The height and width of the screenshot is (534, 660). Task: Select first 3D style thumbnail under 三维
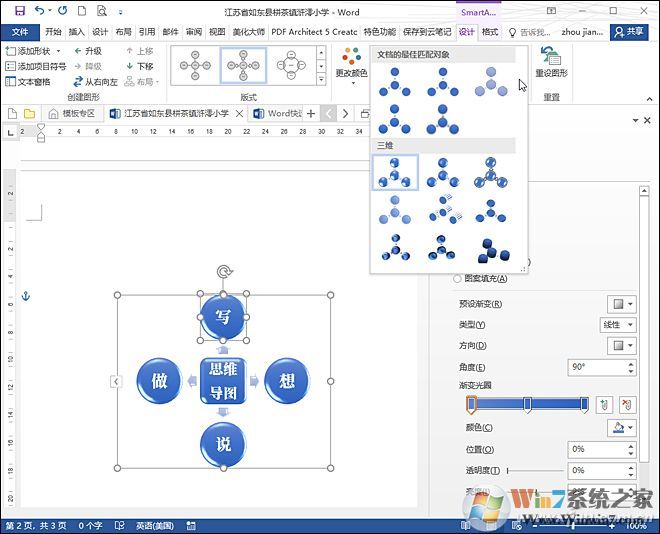tap(395, 172)
